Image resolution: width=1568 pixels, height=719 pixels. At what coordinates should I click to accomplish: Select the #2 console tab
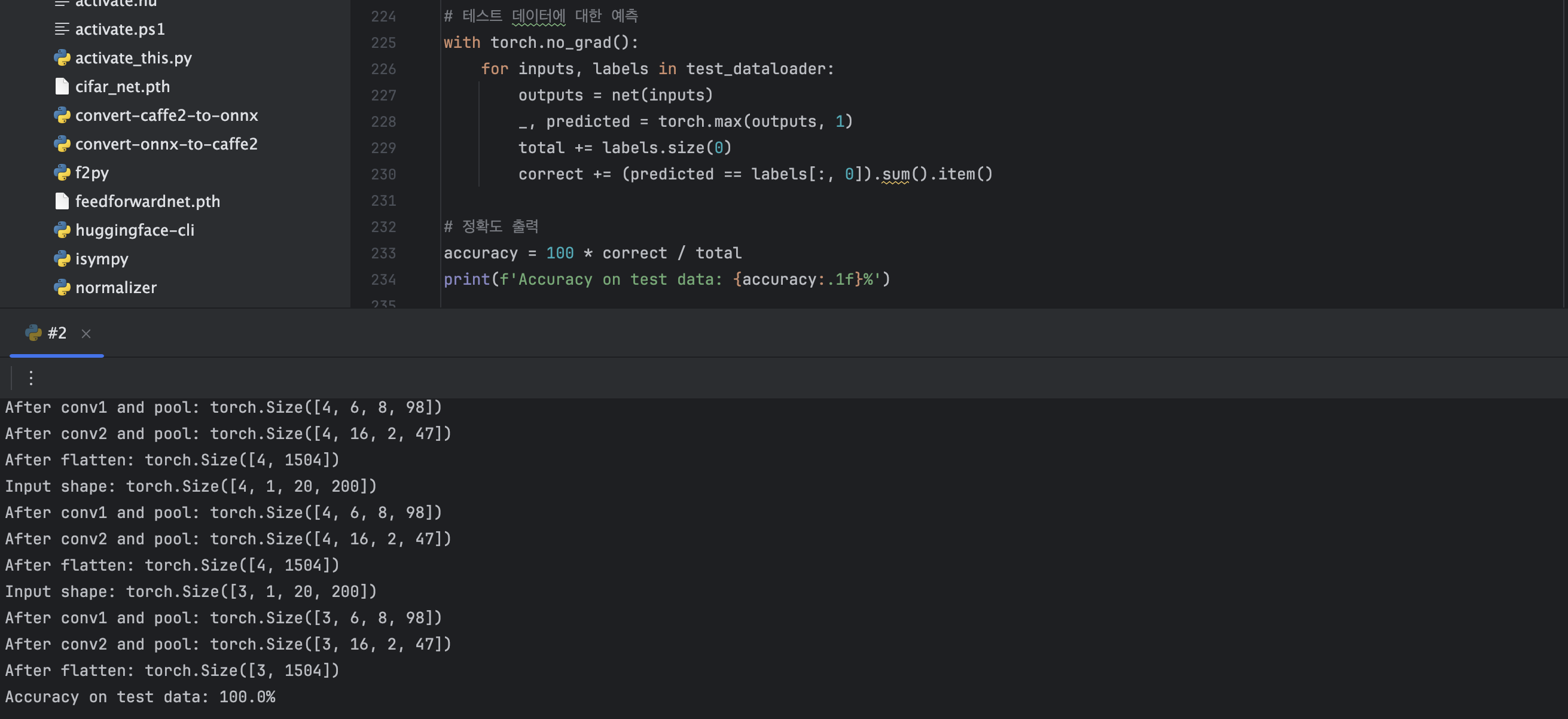coord(57,333)
